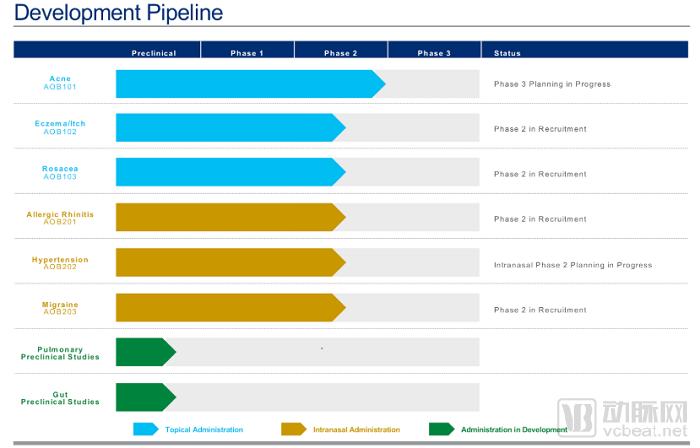Screen dimensions: 700x448
Task: Select the Phase 2 column header
Action: click(x=340, y=53)
